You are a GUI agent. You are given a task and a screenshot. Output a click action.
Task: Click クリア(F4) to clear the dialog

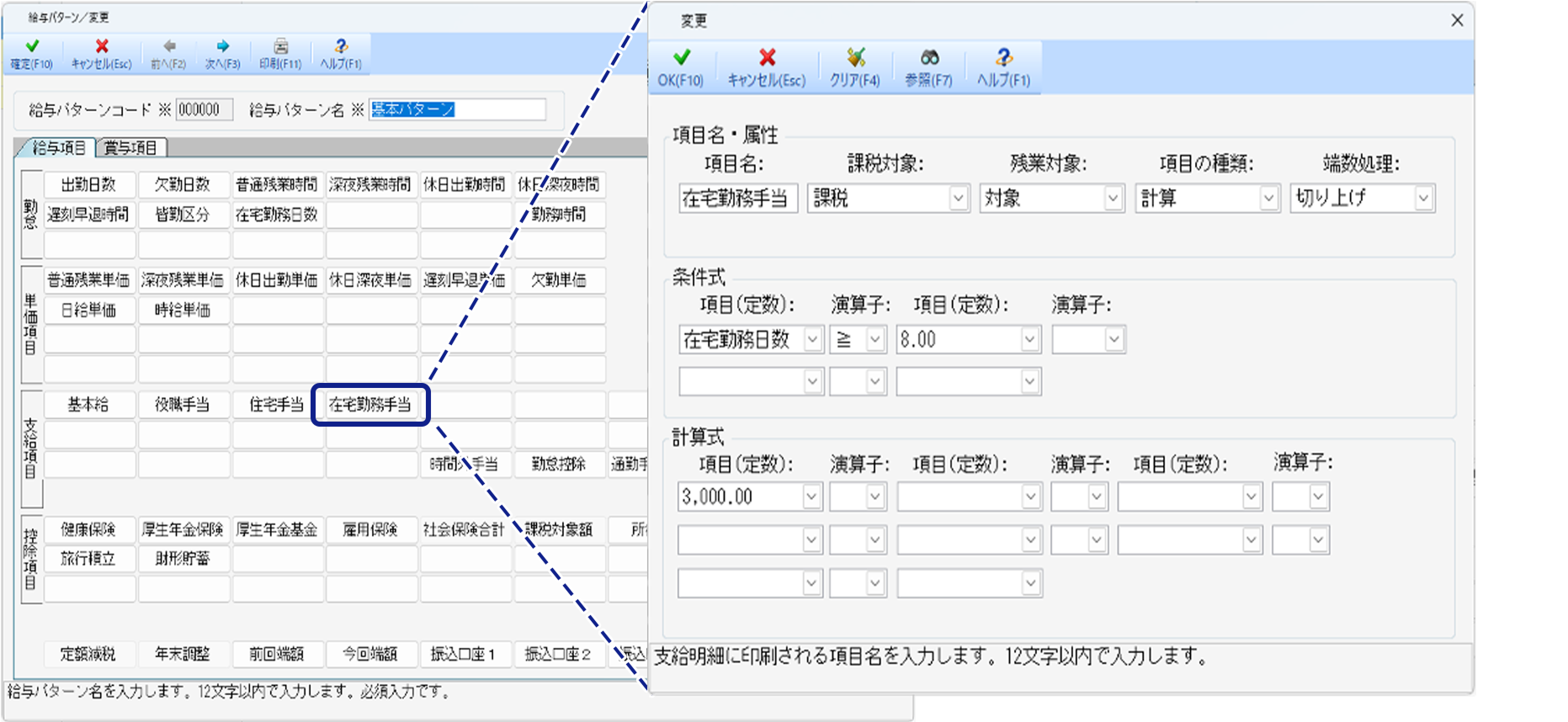(x=854, y=67)
